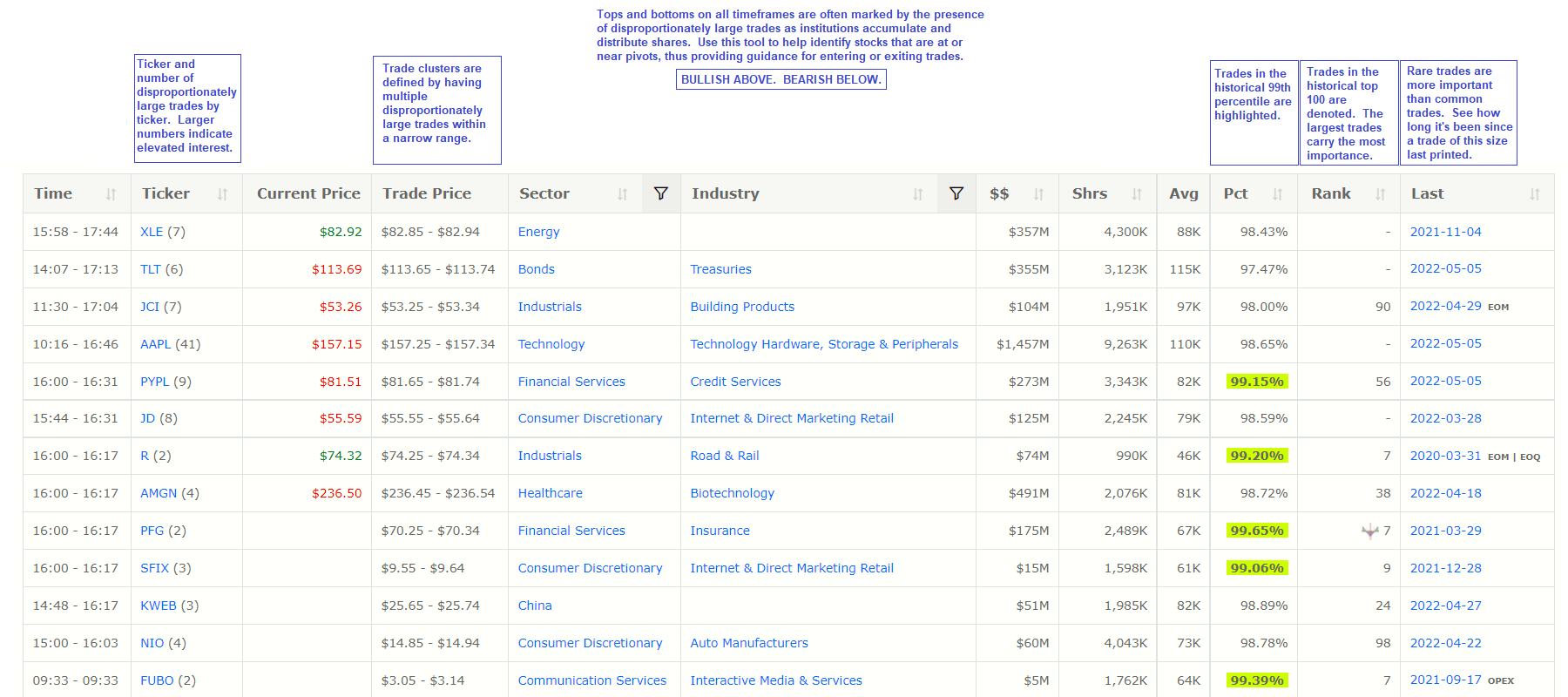Sort by Industry column arrows
Viewport: 1568px width, 697px height.
[917, 194]
